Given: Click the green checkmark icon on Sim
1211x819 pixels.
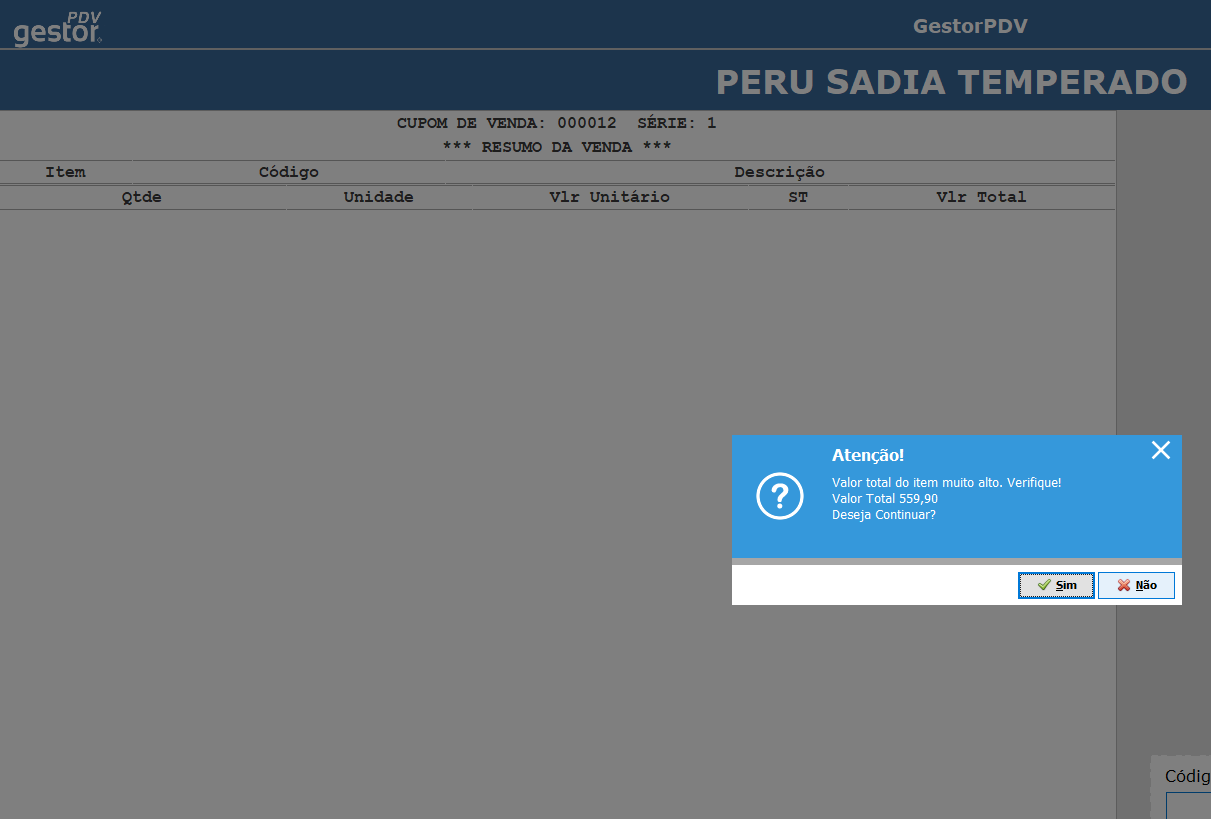Looking at the screenshot, I should [1043, 585].
